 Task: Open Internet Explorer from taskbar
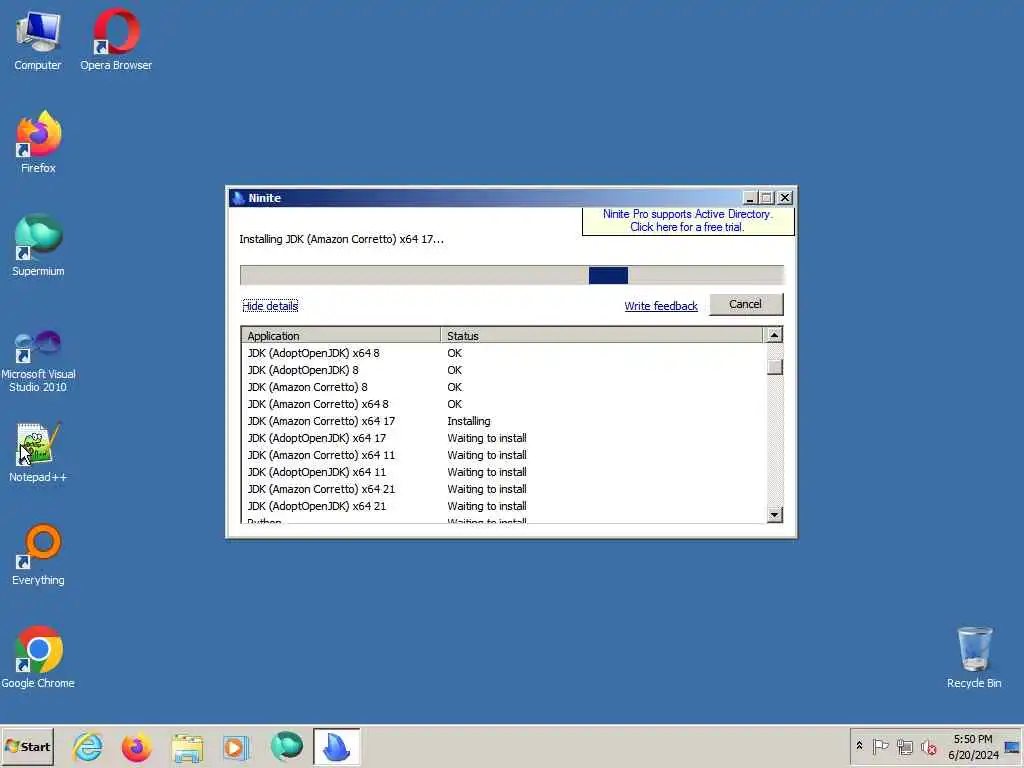[88, 747]
